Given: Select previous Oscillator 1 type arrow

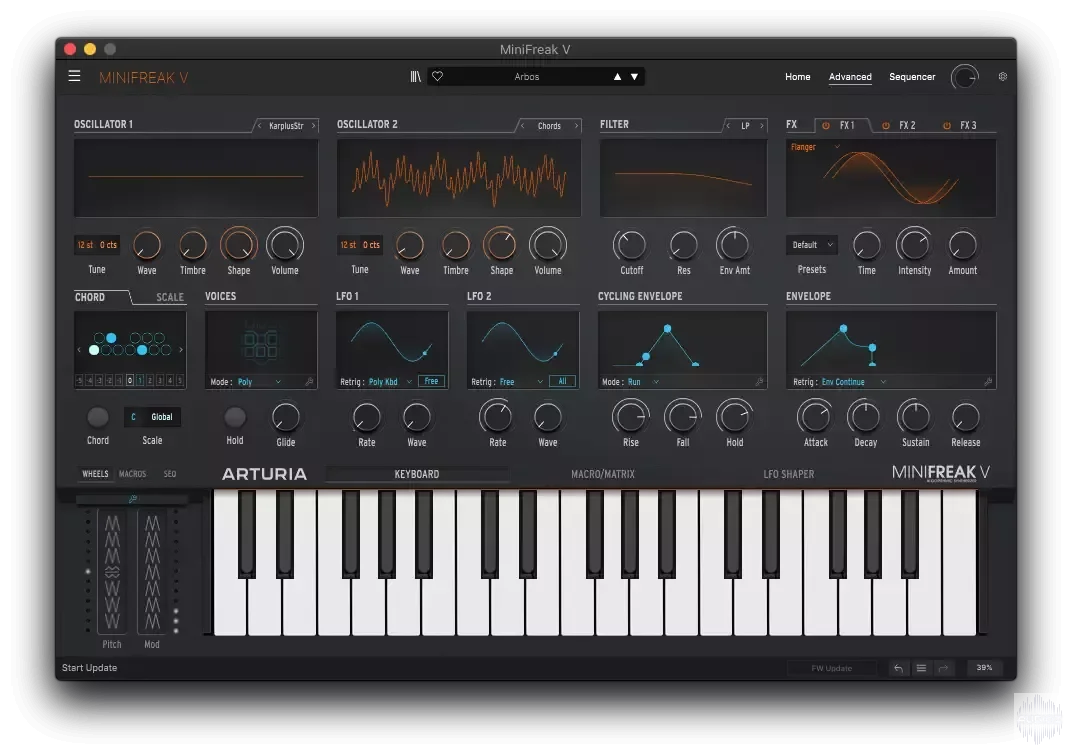Looking at the screenshot, I should coord(259,126).
